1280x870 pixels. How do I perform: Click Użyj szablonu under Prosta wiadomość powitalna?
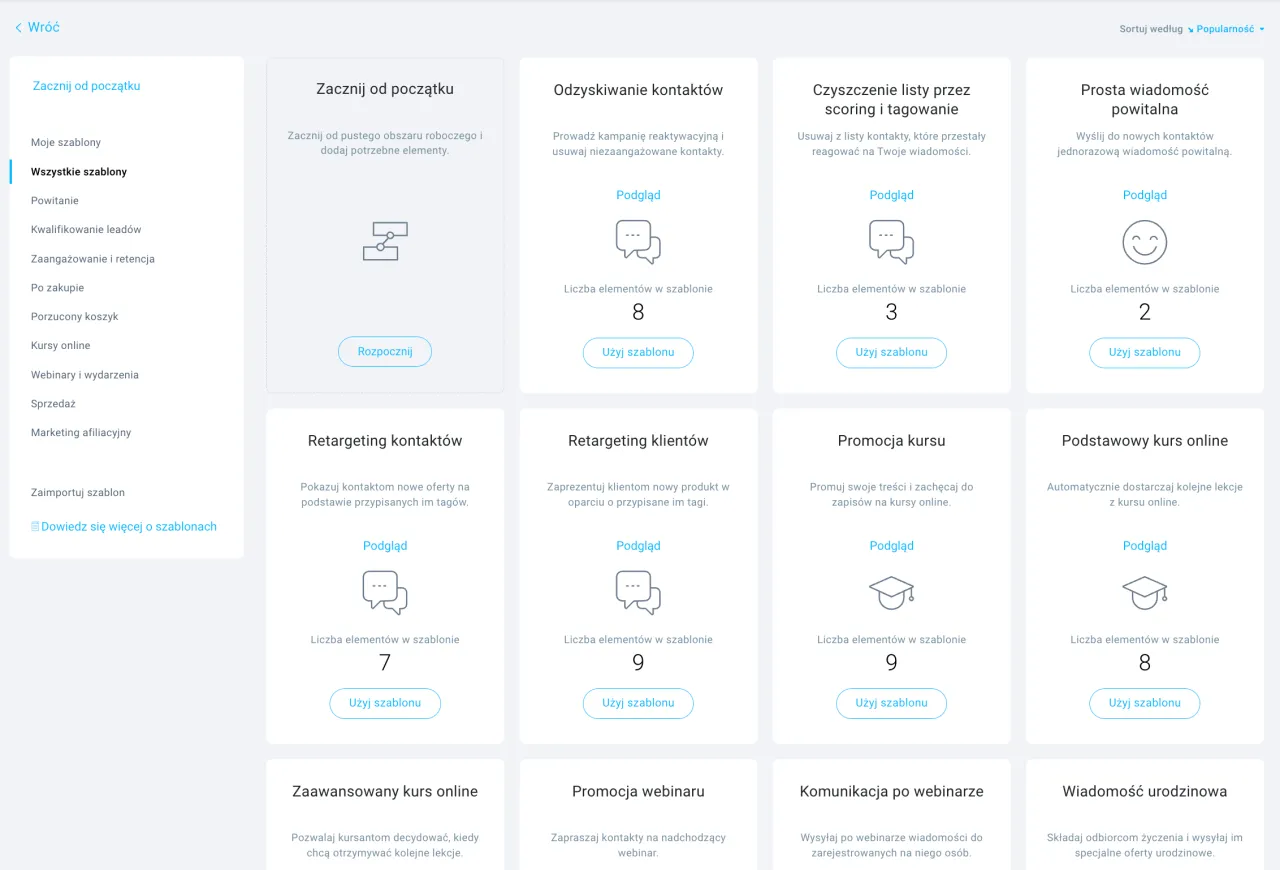[x=1144, y=352]
